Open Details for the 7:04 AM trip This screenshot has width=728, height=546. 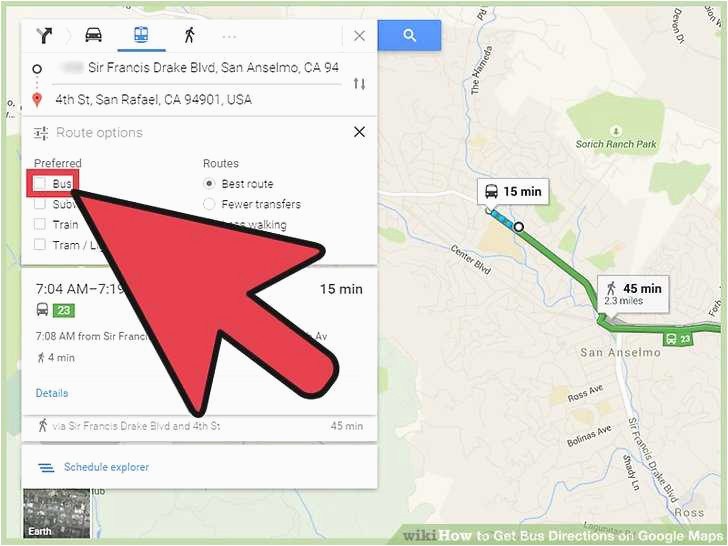click(x=52, y=393)
